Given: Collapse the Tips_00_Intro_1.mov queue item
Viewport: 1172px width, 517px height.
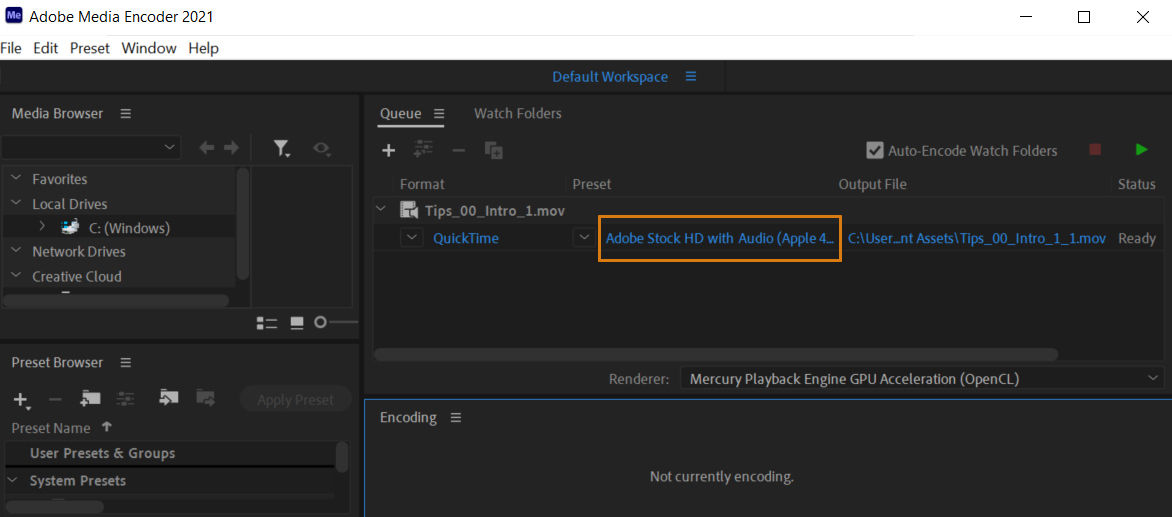Looking at the screenshot, I should [x=382, y=209].
